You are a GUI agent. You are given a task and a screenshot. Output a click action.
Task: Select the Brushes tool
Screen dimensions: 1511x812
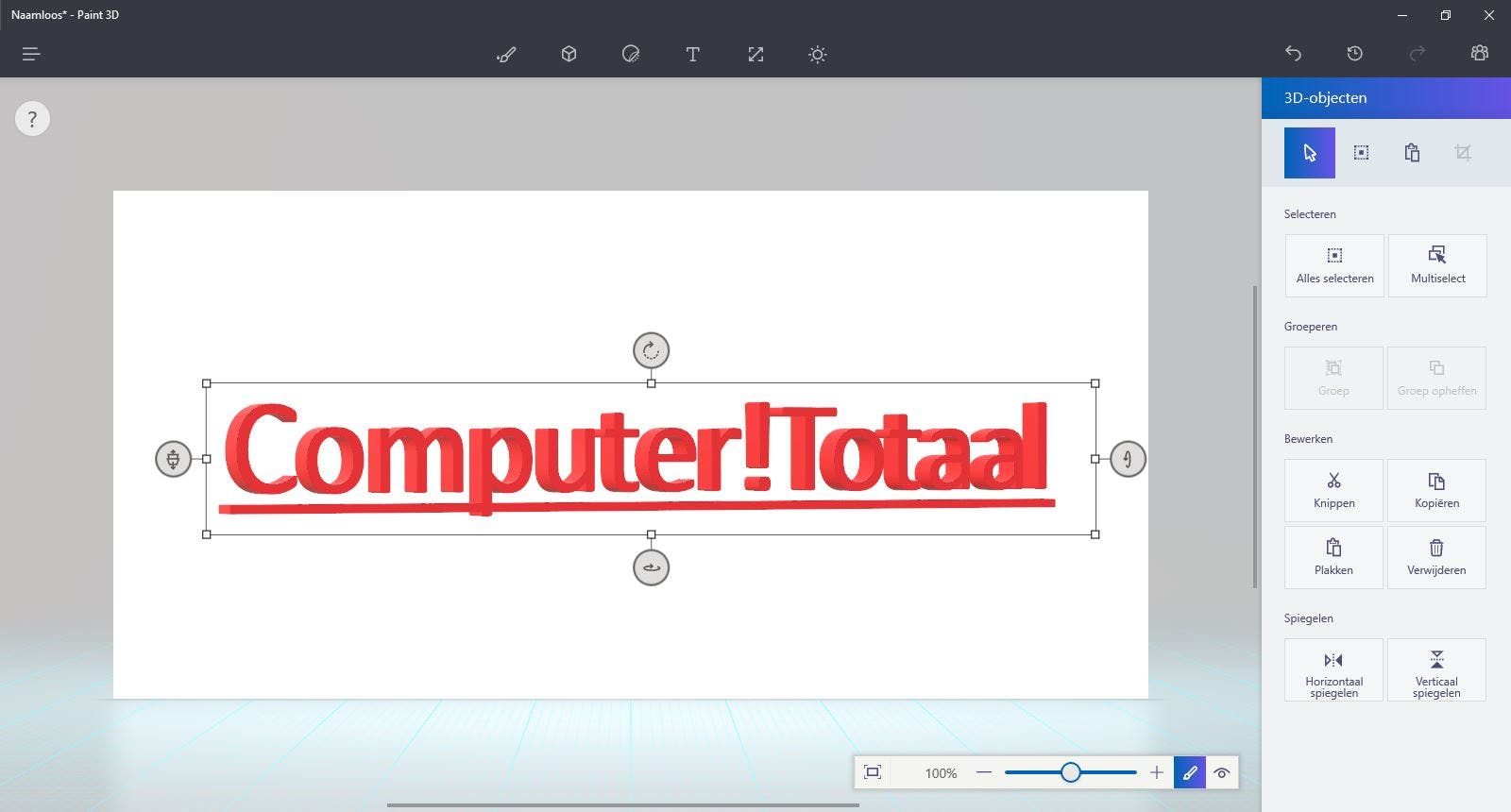pos(506,54)
